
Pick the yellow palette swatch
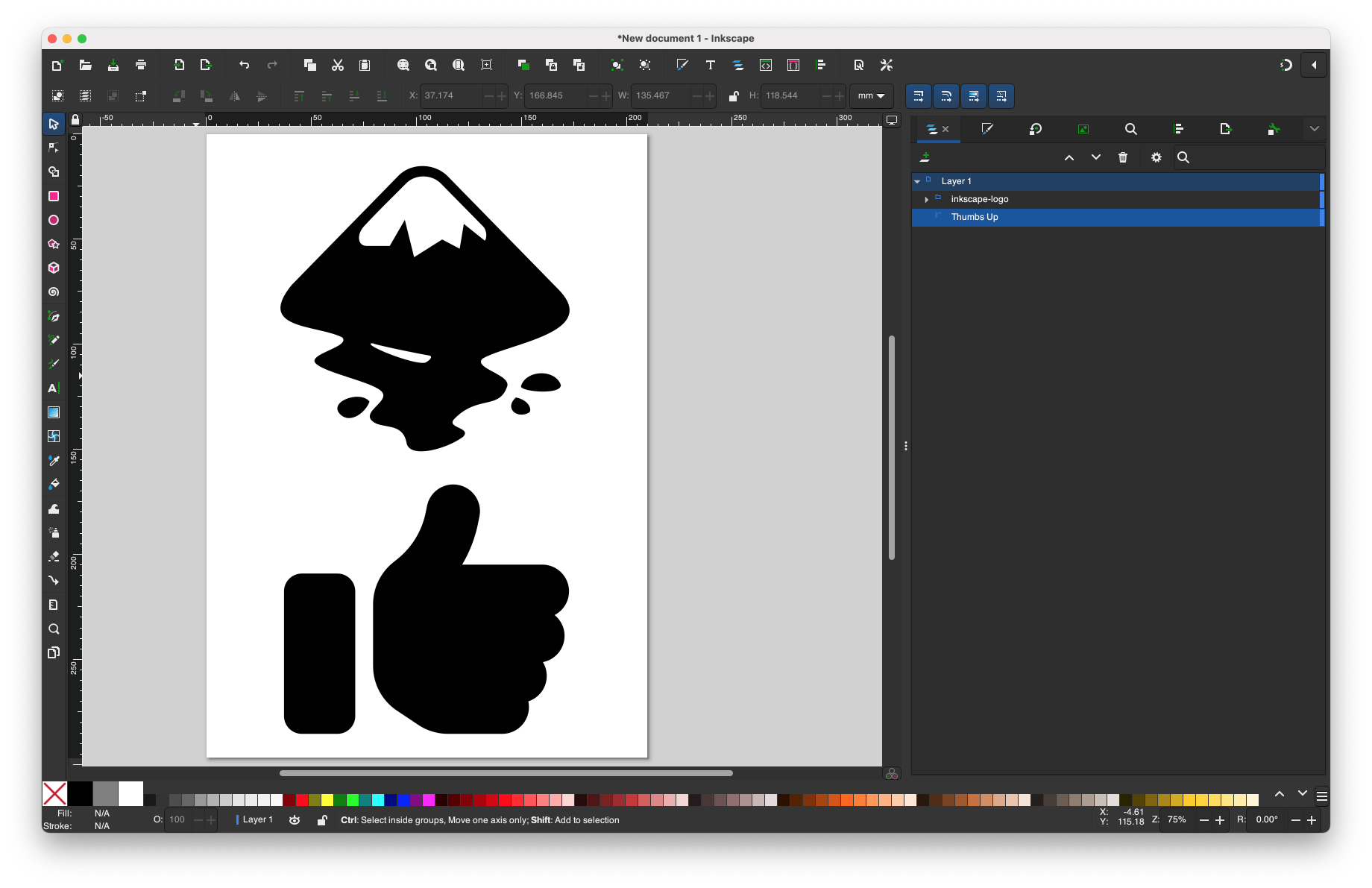pos(327,800)
